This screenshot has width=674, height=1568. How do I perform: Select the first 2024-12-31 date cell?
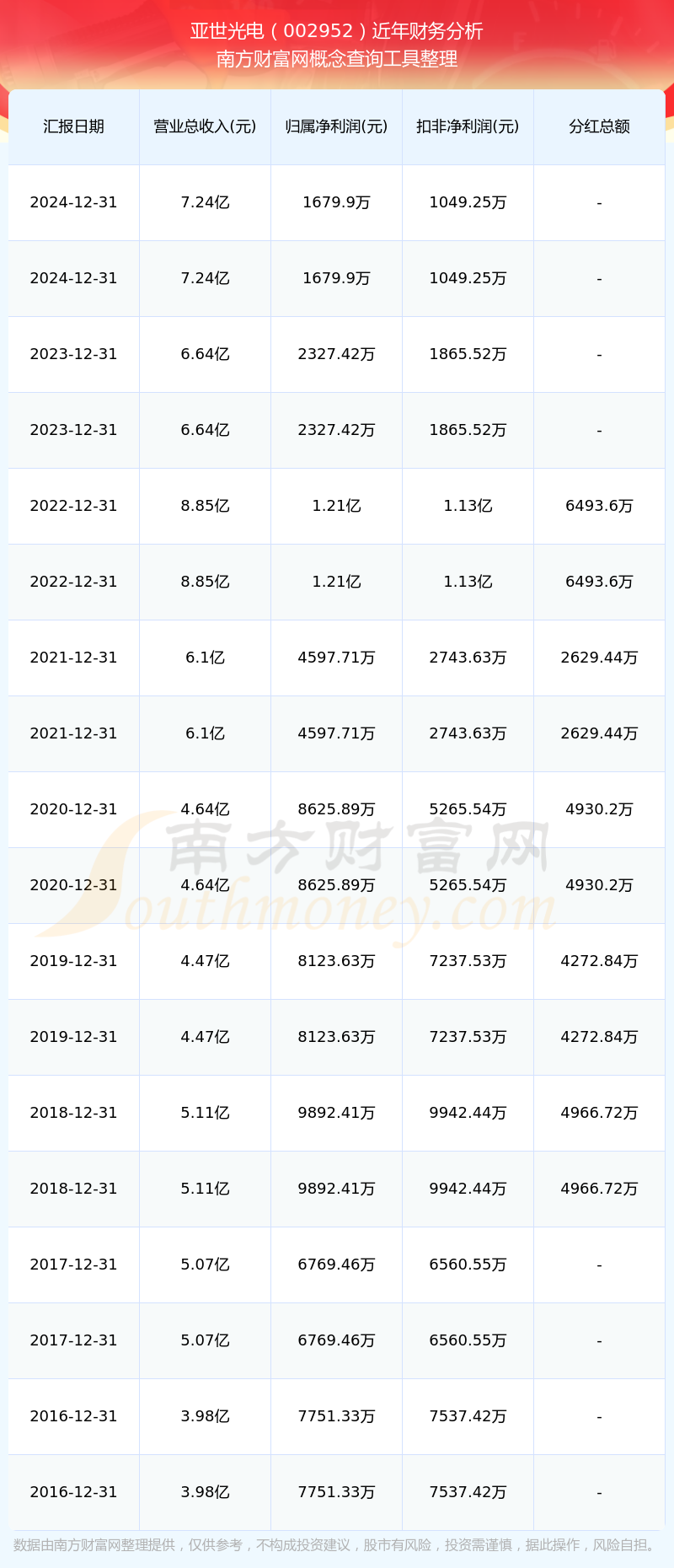(x=74, y=202)
